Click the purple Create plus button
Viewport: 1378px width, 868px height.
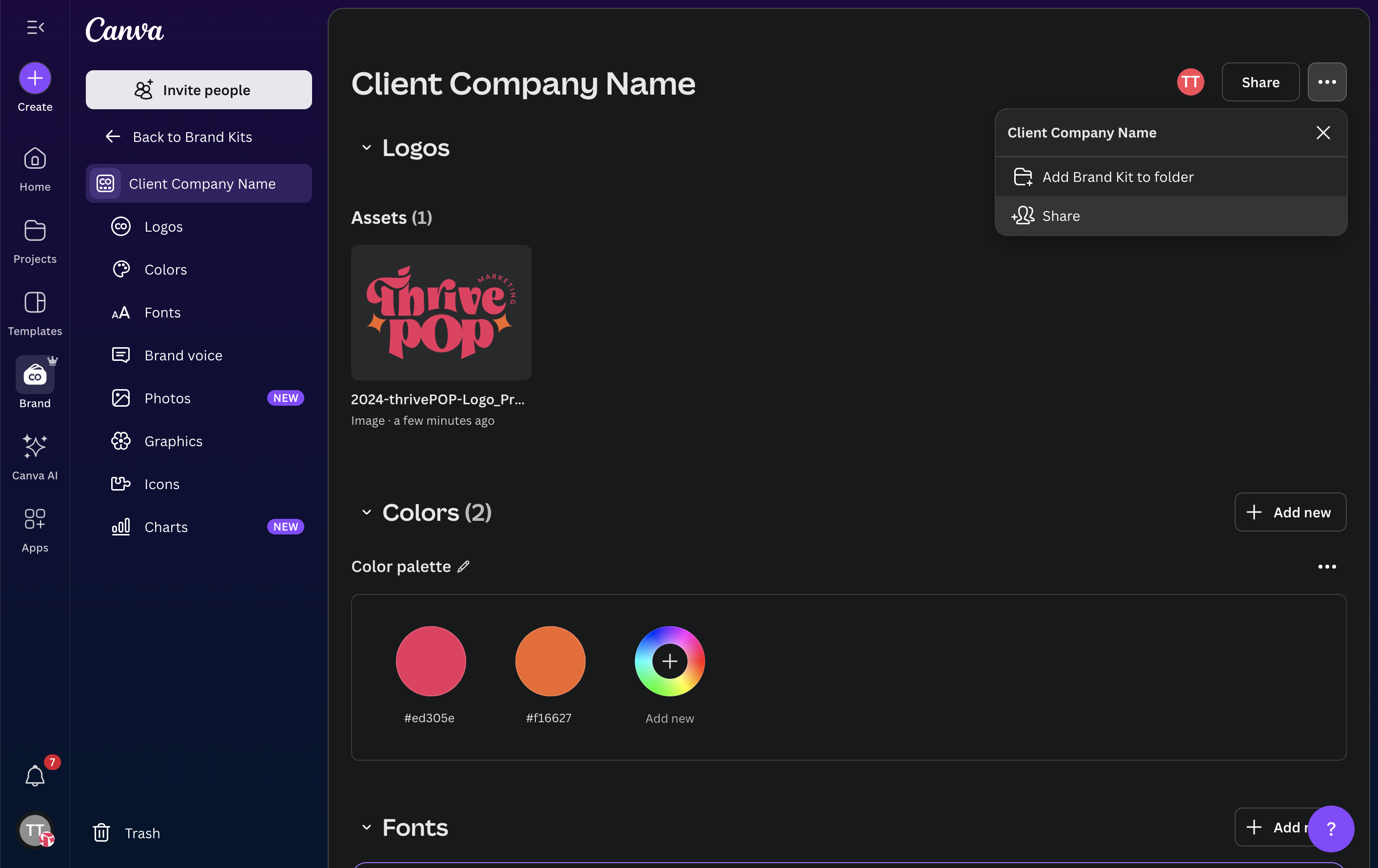click(x=35, y=78)
